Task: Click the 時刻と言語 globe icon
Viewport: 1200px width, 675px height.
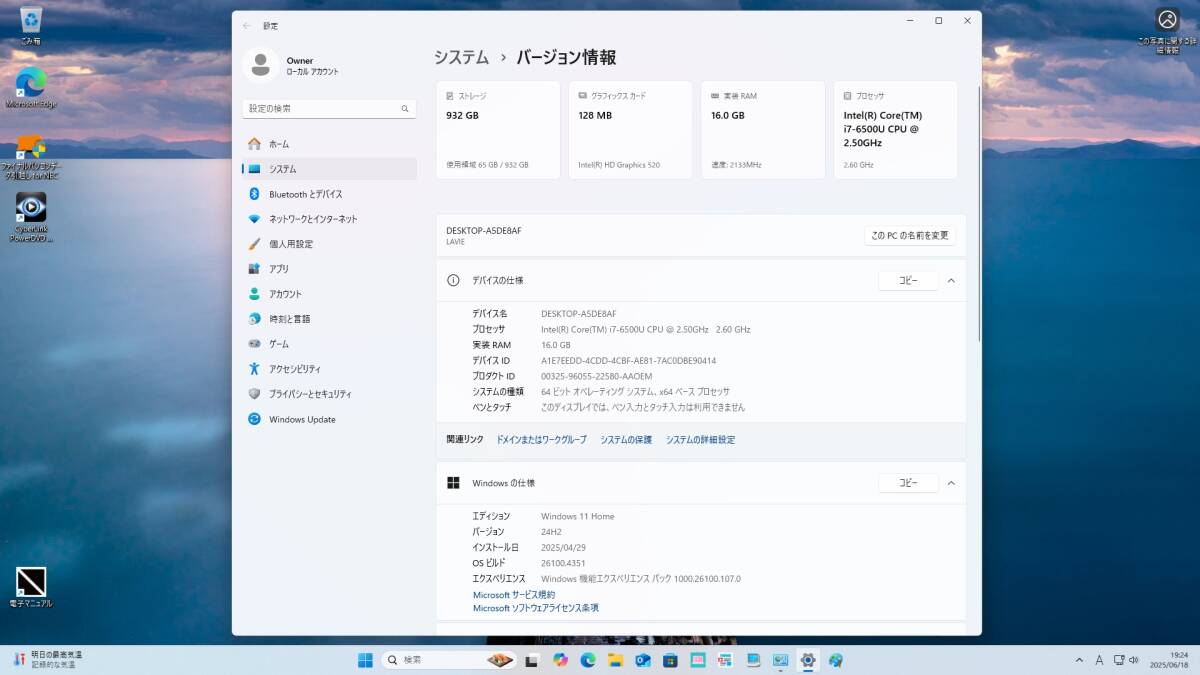Action: [x=254, y=319]
